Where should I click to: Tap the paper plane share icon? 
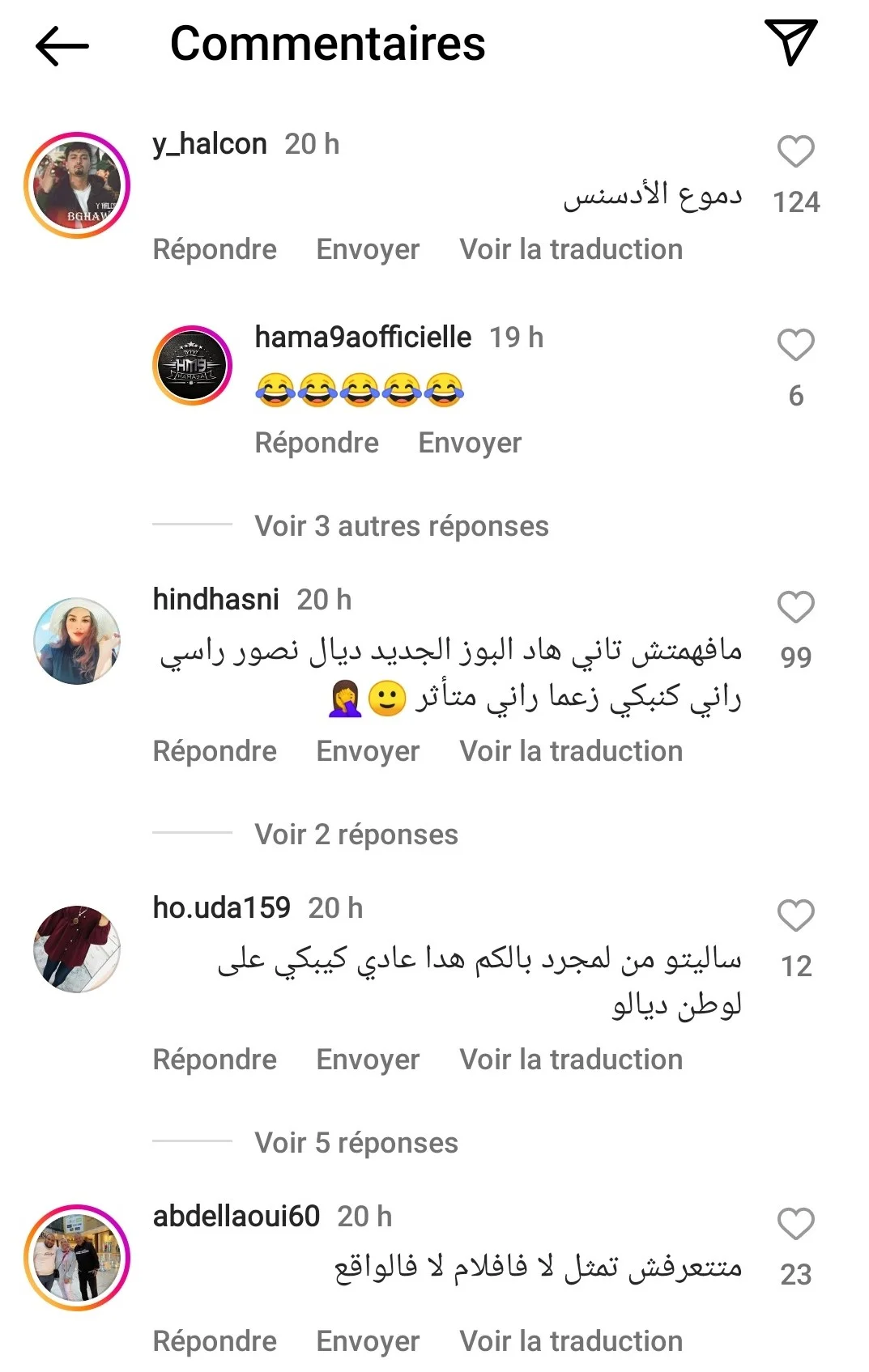point(790,42)
